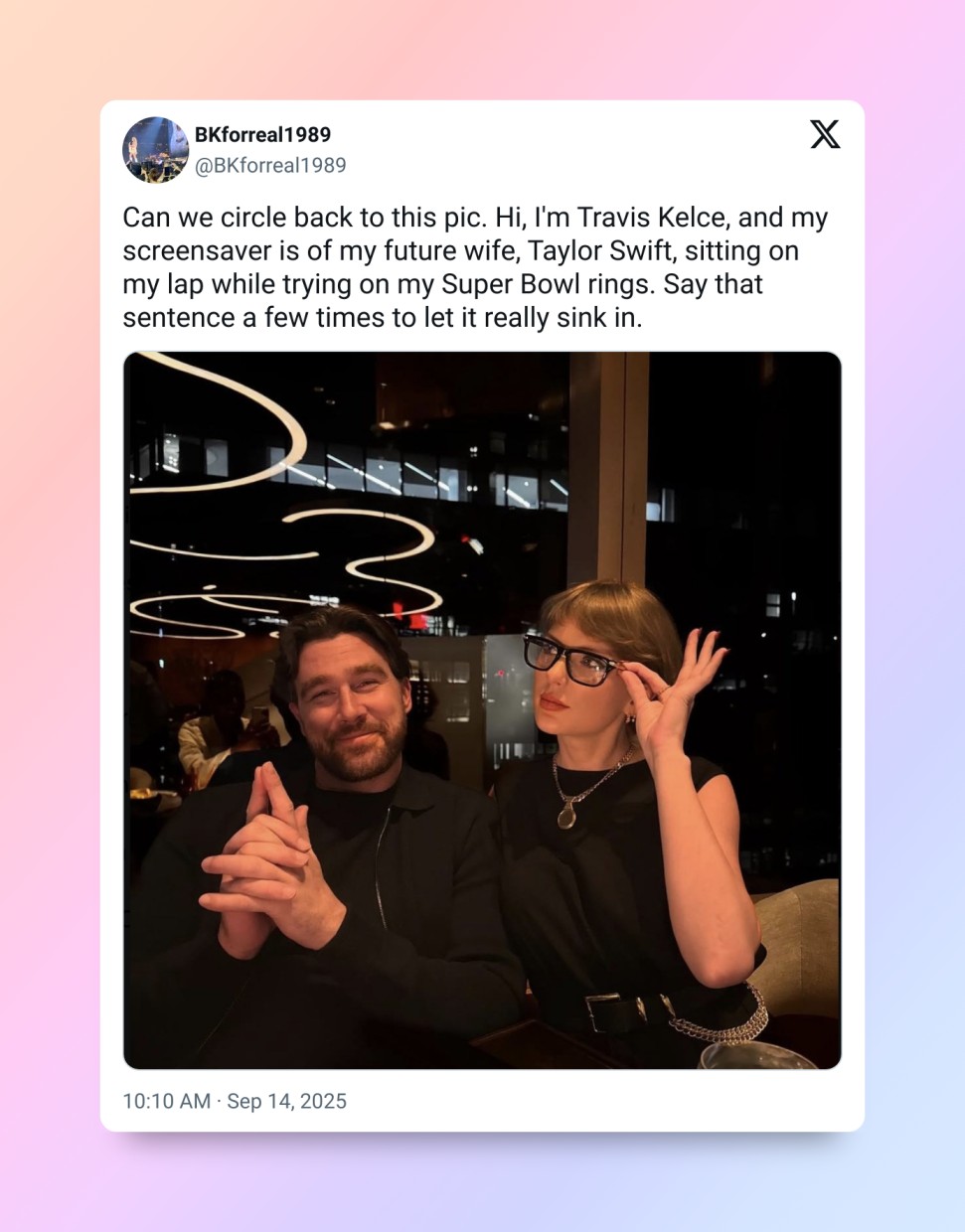The width and height of the screenshot is (965, 1232).
Task: Click the drinking glass in photo corner
Action: click(x=755, y=1056)
